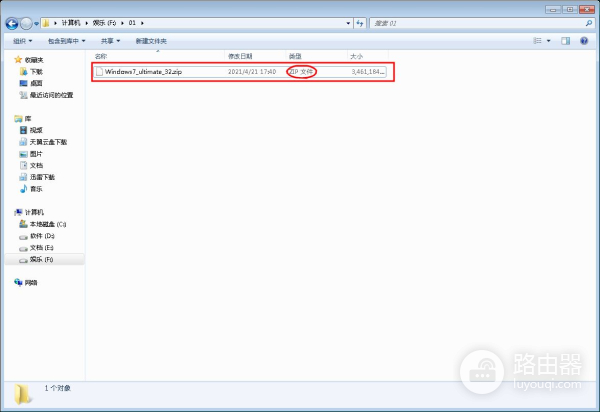
Task: Select the 库 libraries node
Action: pos(23,119)
